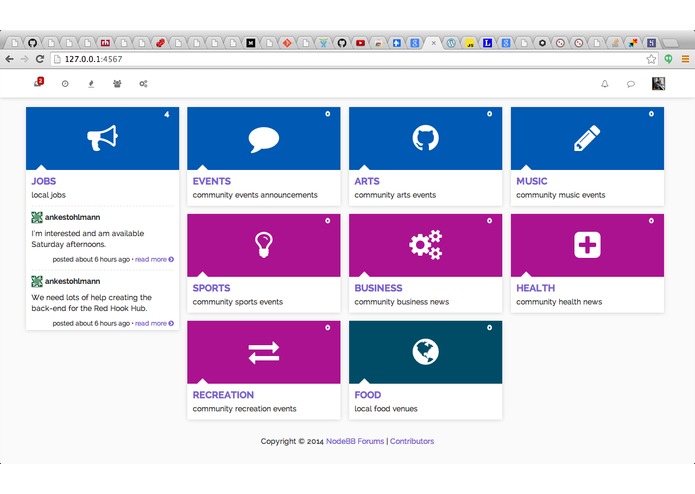The height and width of the screenshot is (494, 695).
Task: Click the lightbulb icon on Sports card
Action: (264, 245)
